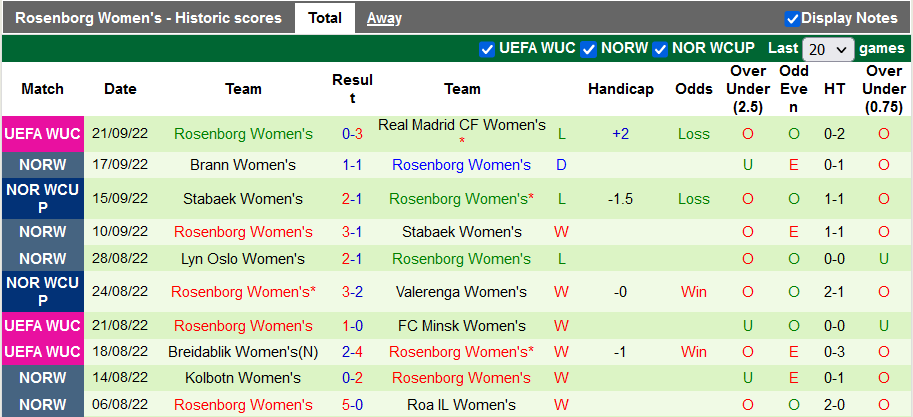913x417 pixels.
Task: Click Lyn Oslo Women's team link
Action: click(x=243, y=259)
